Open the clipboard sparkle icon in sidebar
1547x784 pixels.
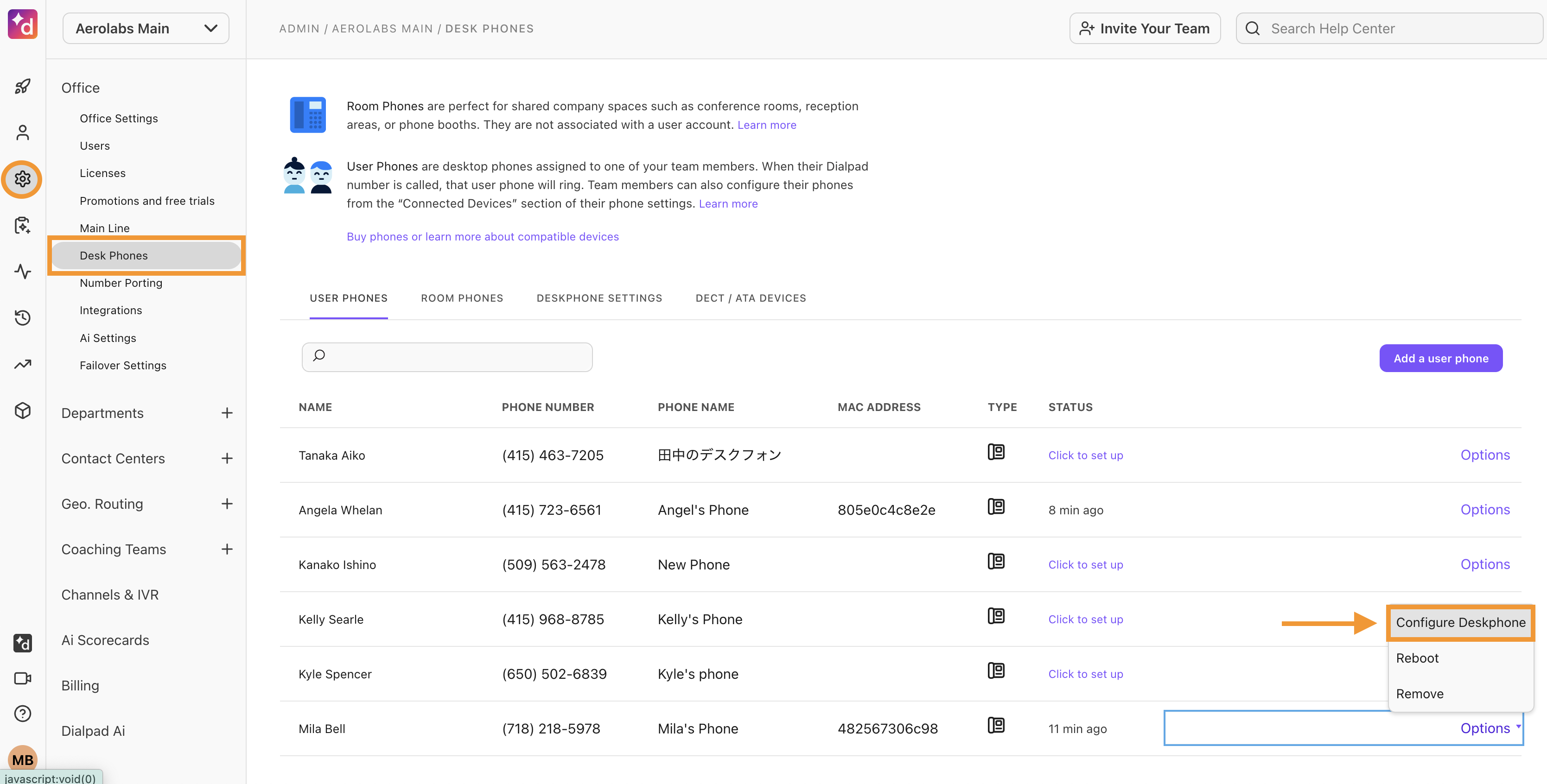[x=22, y=225]
